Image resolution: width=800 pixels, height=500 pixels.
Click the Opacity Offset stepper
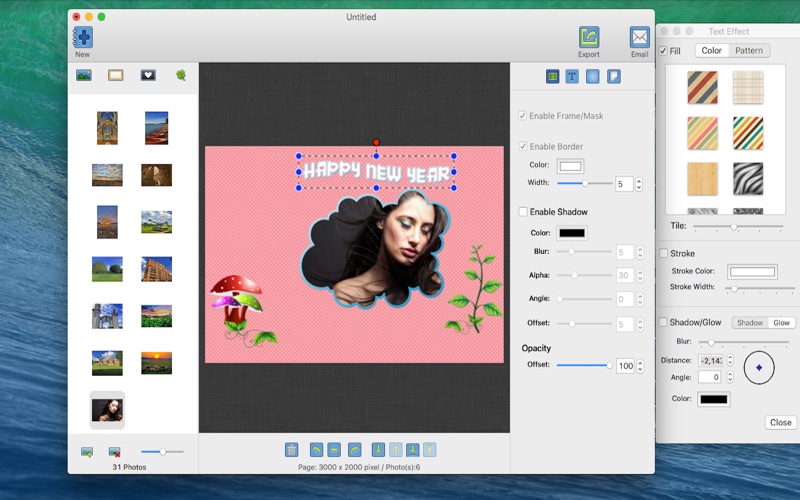[640, 366]
